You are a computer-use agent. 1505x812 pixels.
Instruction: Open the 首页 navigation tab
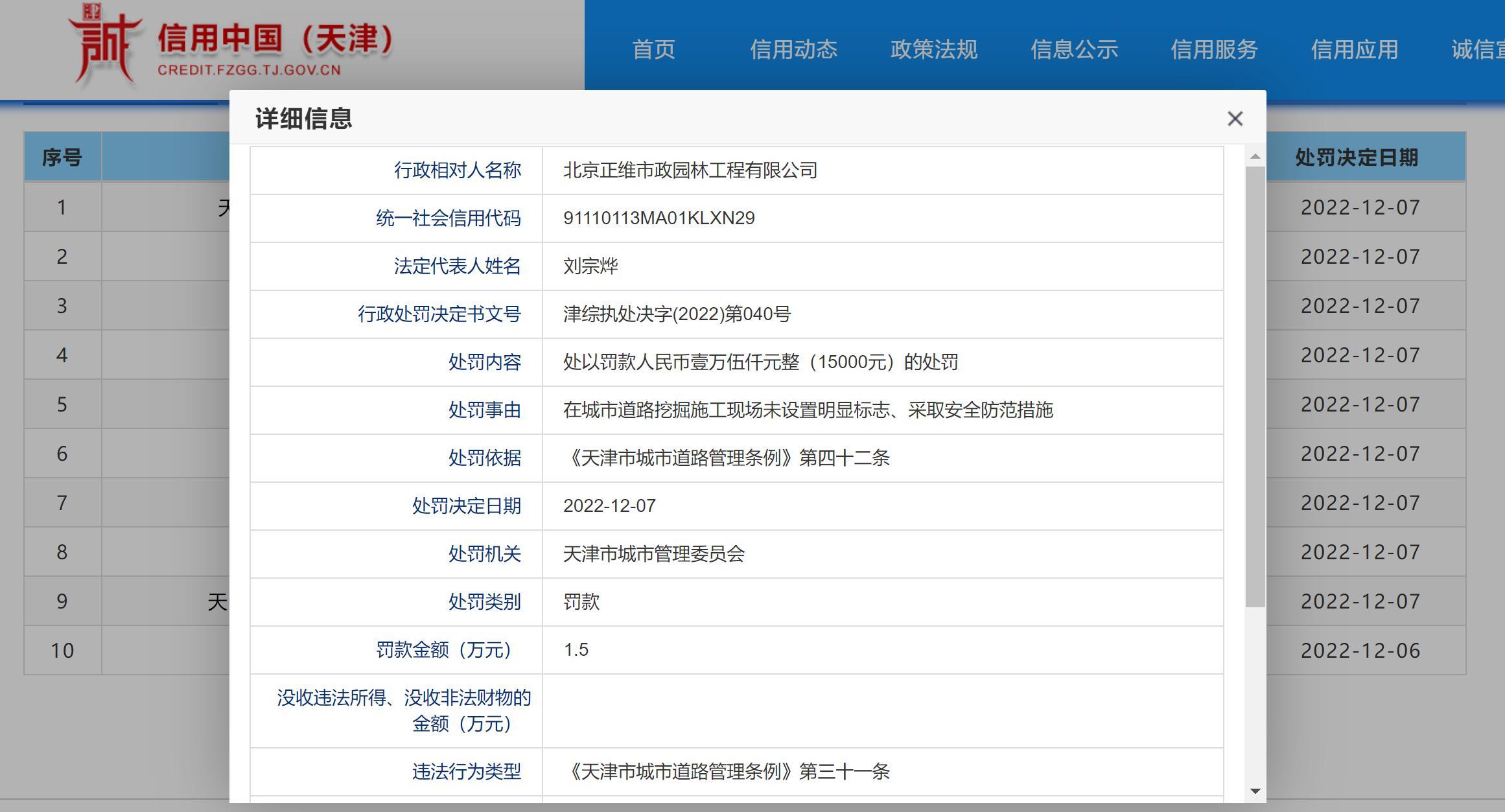click(x=654, y=49)
